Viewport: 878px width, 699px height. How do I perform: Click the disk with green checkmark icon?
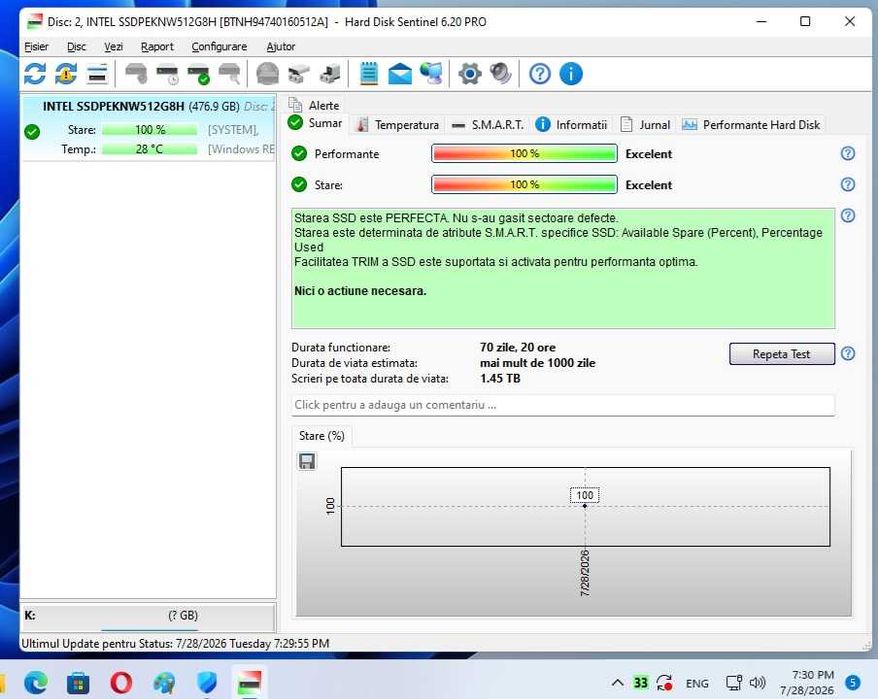199,74
